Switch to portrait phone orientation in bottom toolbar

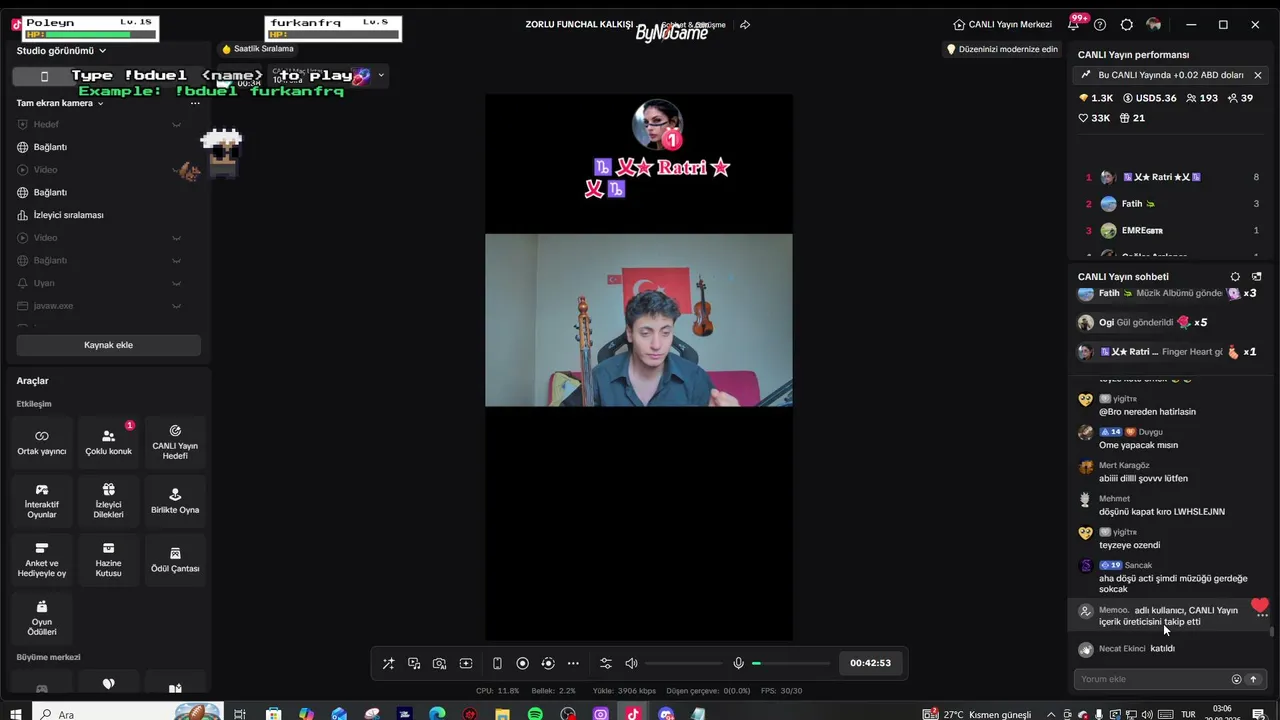(497, 663)
